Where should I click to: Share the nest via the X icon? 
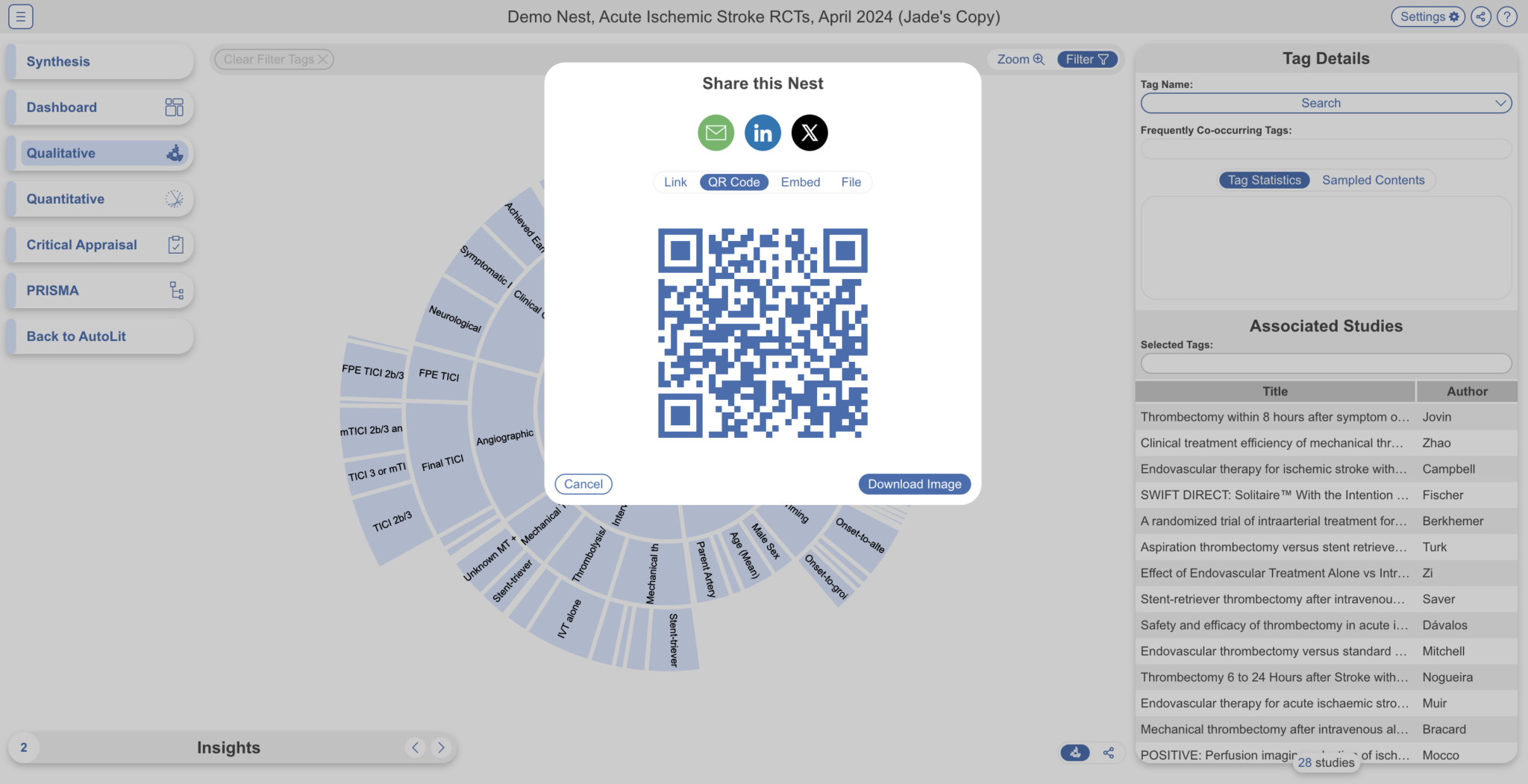coord(809,132)
